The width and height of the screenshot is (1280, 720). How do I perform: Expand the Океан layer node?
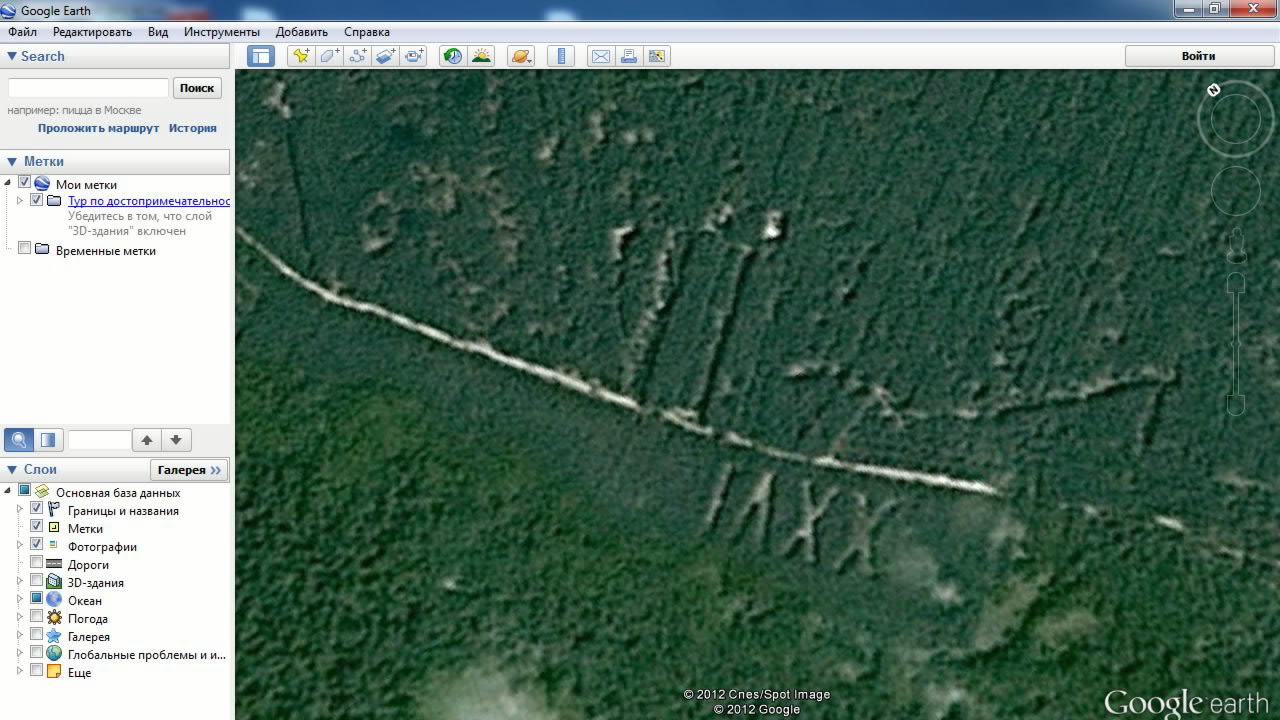20,600
